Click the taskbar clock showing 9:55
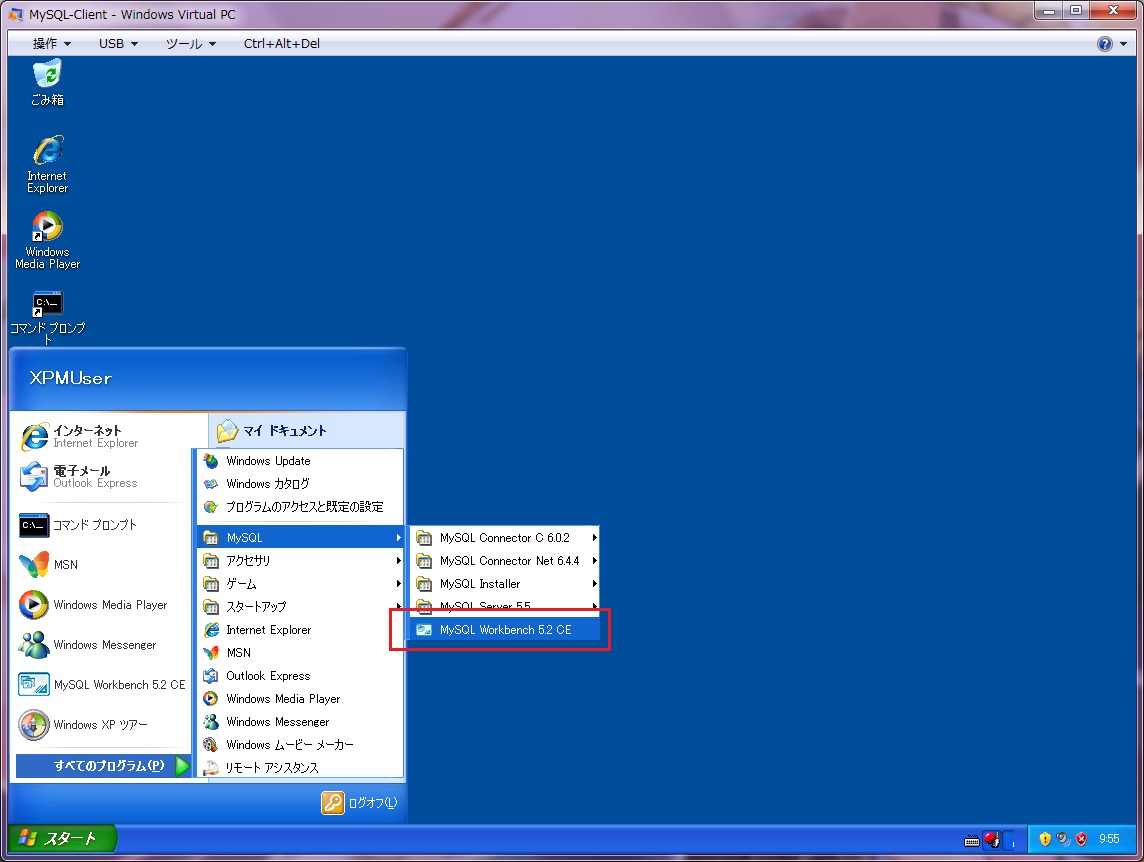This screenshot has height=862, width=1144. [1109, 839]
